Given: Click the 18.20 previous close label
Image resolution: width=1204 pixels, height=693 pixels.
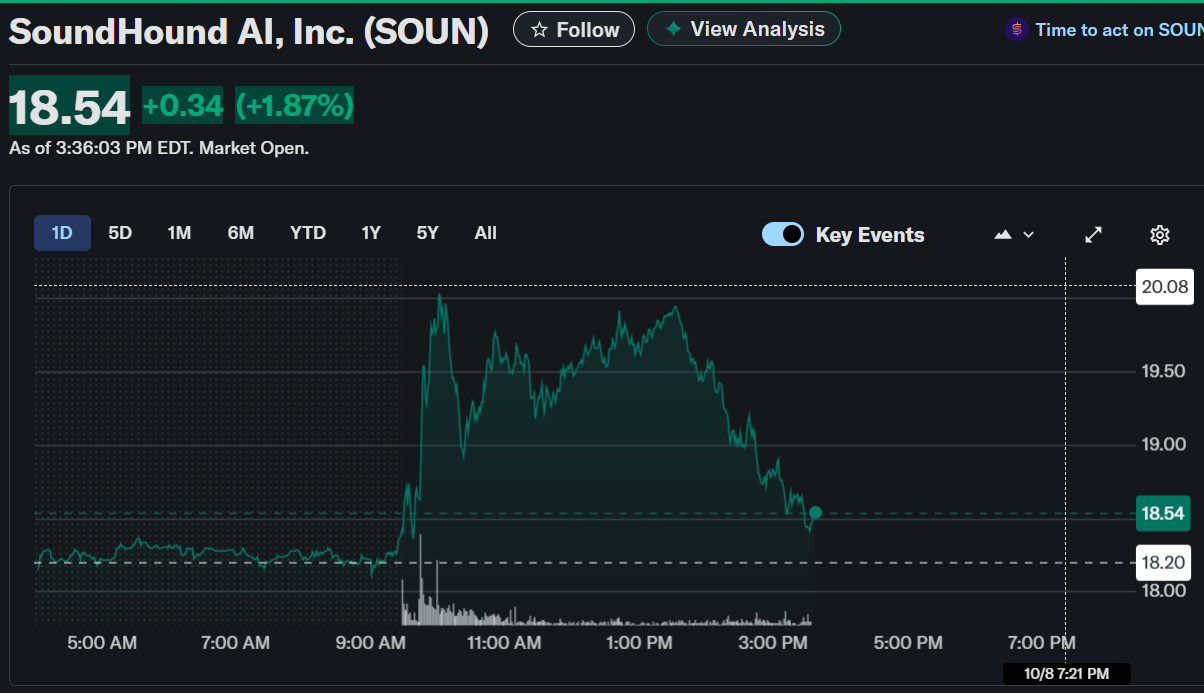Looking at the screenshot, I should [x=1163, y=563].
